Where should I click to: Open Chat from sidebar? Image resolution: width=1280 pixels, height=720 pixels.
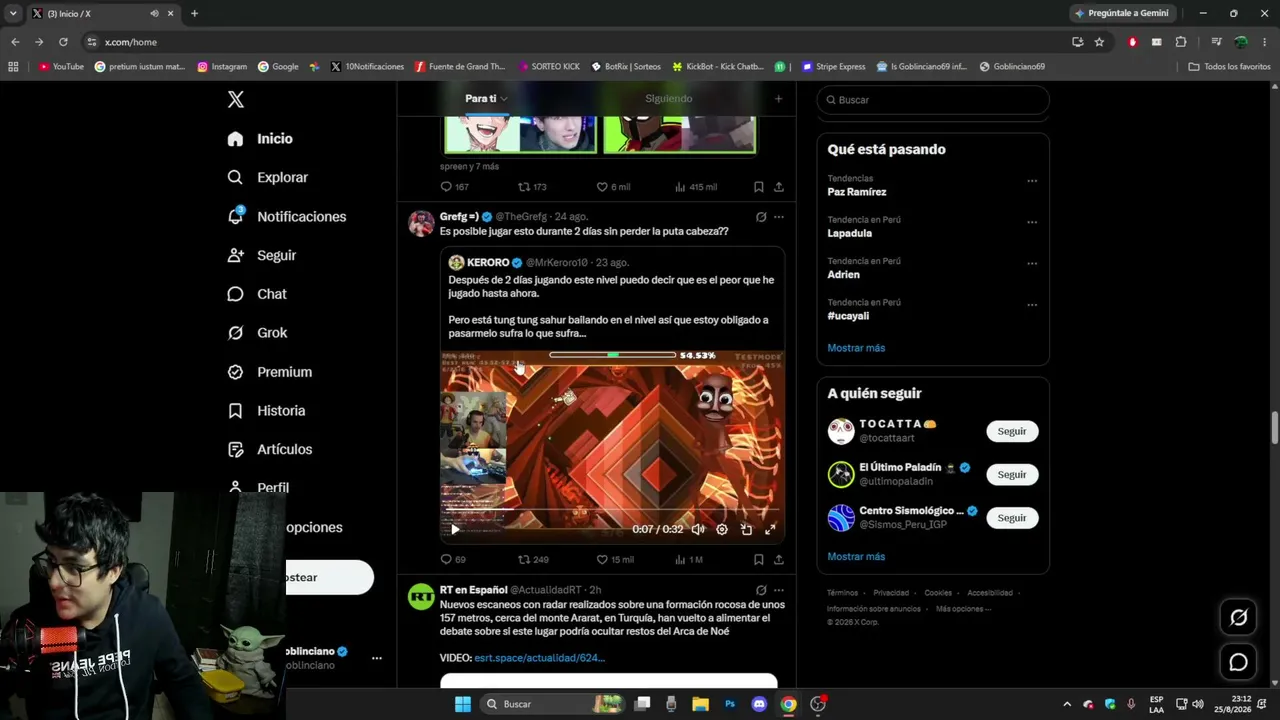pos(256,294)
